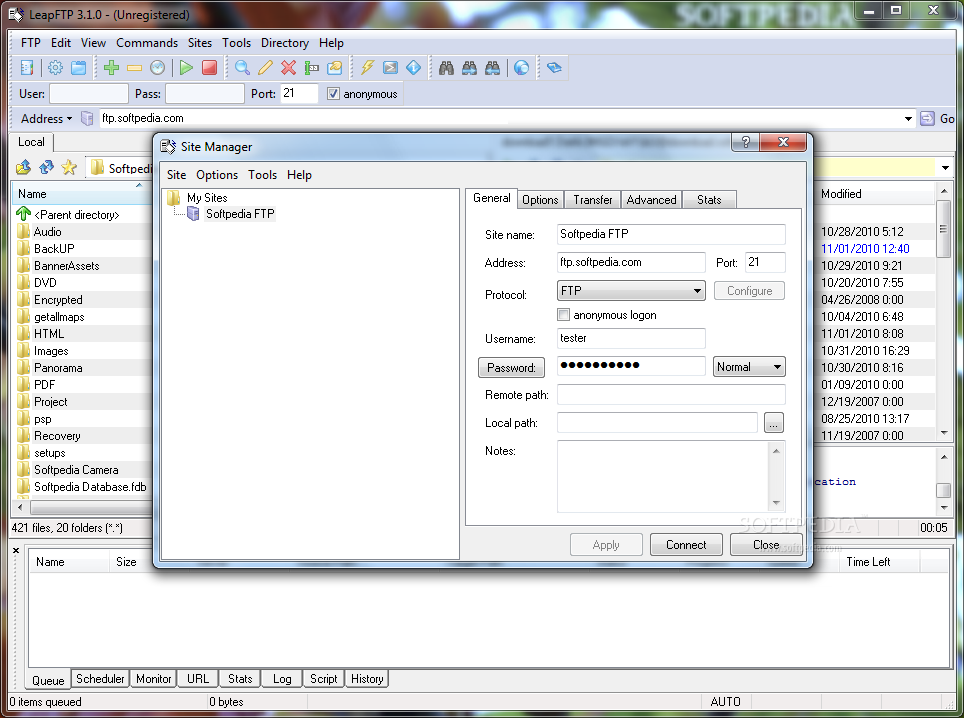
Task: Click the second binoculars find-next icon
Action: [469, 68]
